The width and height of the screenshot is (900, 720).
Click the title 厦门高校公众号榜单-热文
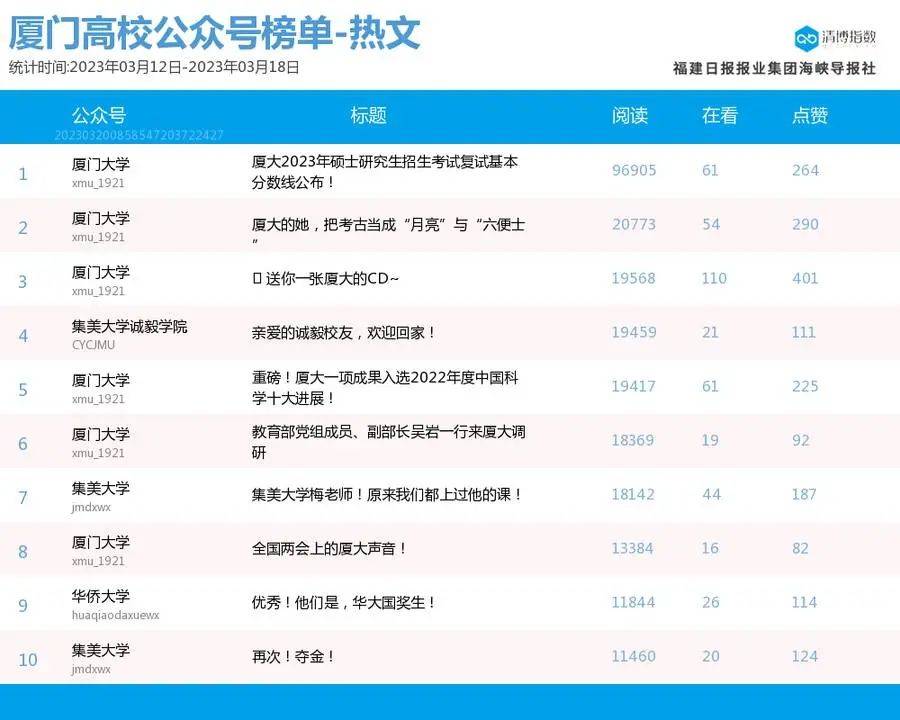(215, 32)
